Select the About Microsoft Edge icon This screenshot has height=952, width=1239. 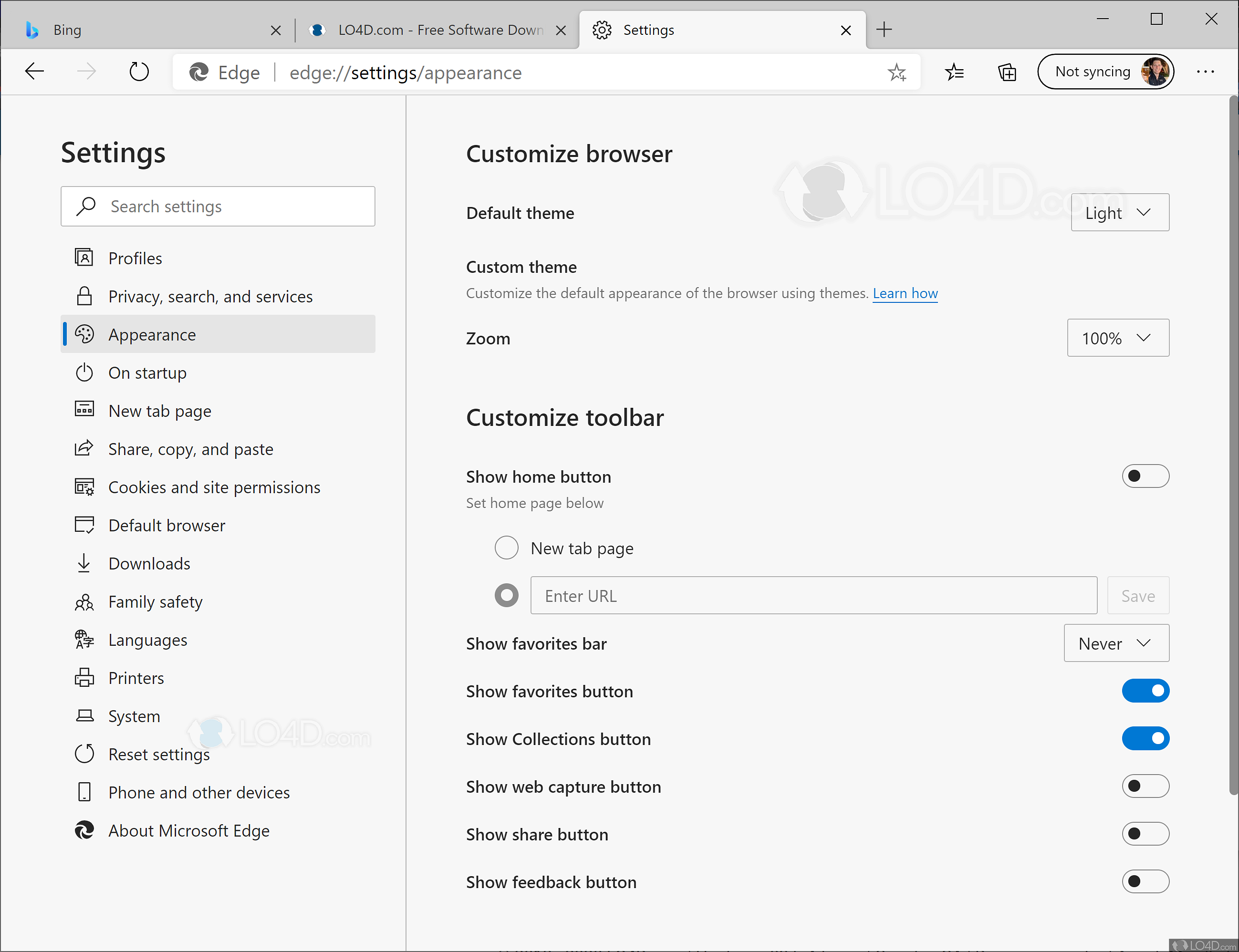pyautogui.click(x=84, y=830)
